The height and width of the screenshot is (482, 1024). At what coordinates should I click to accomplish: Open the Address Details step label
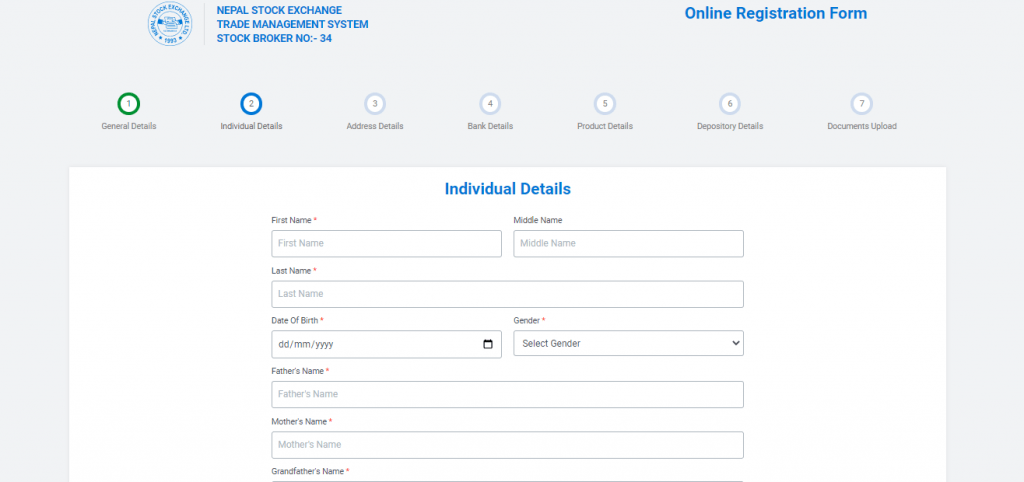click(375, 126)
